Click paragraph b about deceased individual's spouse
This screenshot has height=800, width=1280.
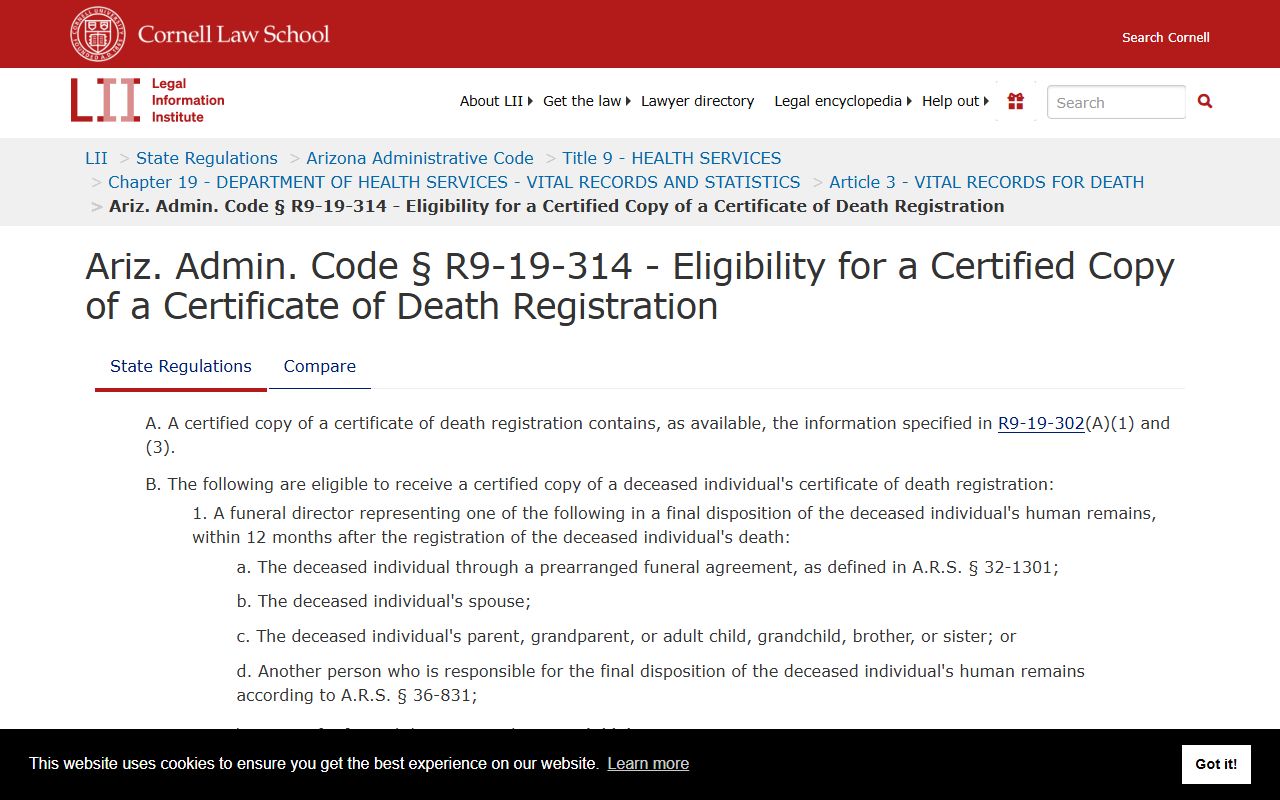(384, 601)
